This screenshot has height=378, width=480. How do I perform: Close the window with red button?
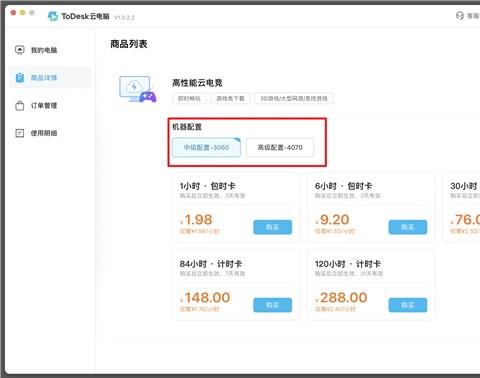pyautogui.click(x=13, y=13)
